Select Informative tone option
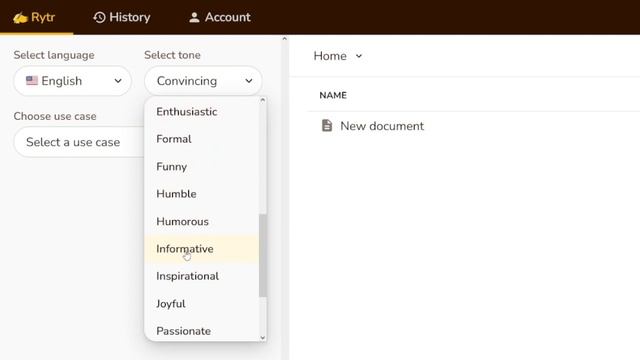This screenshot has width=640, height=360. pos(202,249)
